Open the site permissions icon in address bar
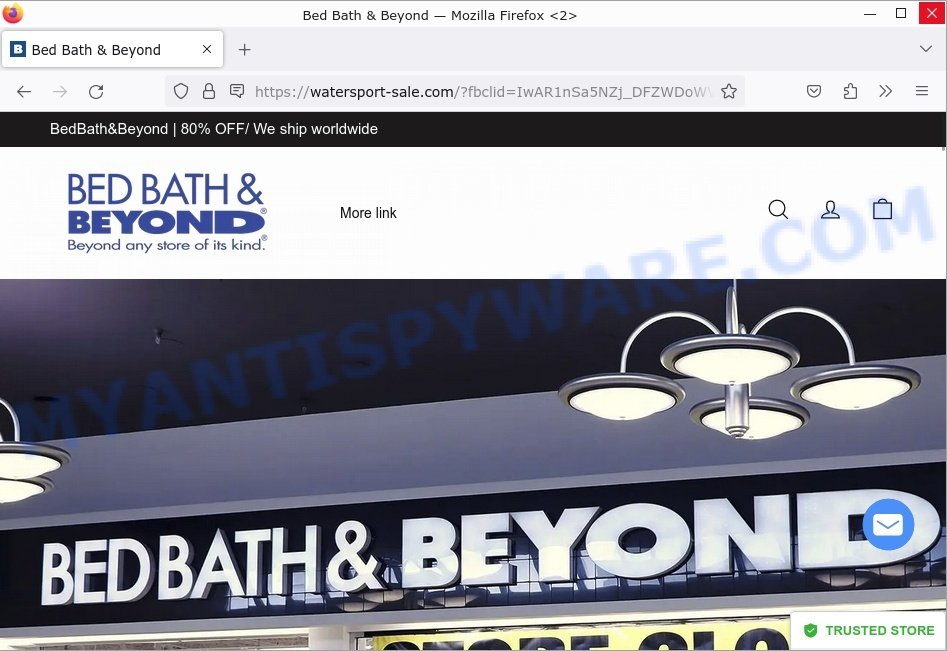 tap(237, 91)
